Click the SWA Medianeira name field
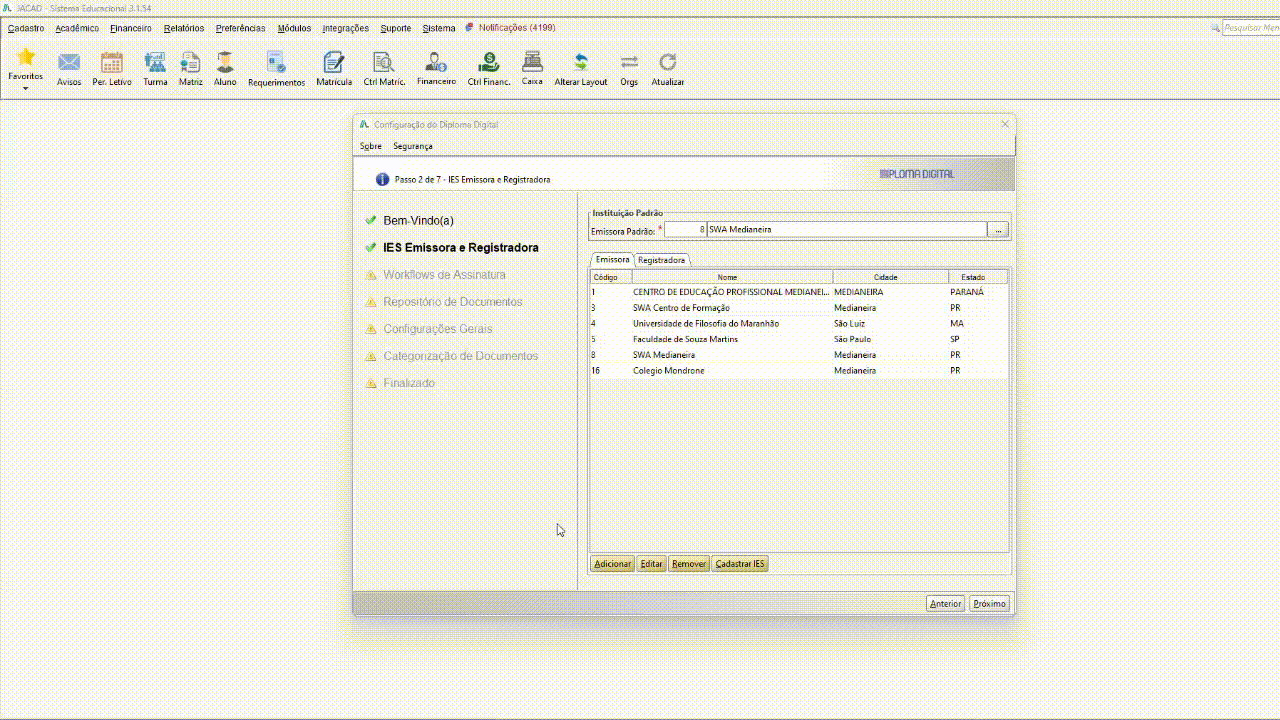The image size is (1280, 720). point(847,230)
